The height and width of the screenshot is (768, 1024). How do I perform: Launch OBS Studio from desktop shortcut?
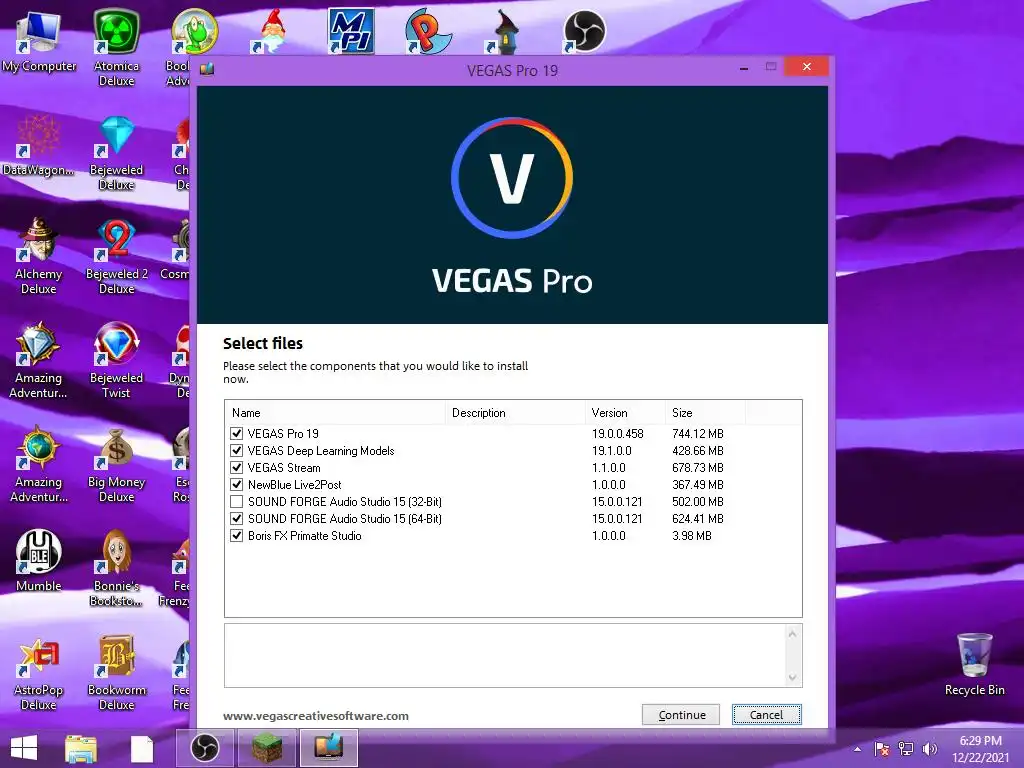pos(584,31)
